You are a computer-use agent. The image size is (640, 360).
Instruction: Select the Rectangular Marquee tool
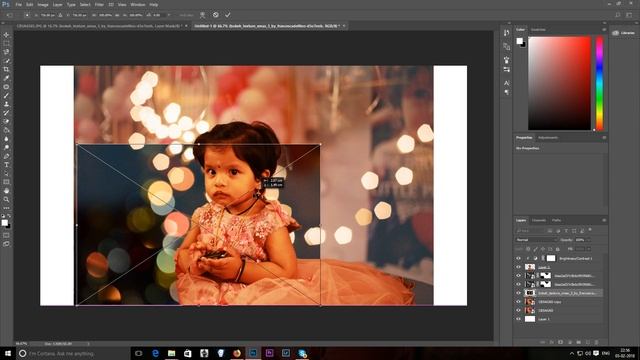(x=6, y=43)
